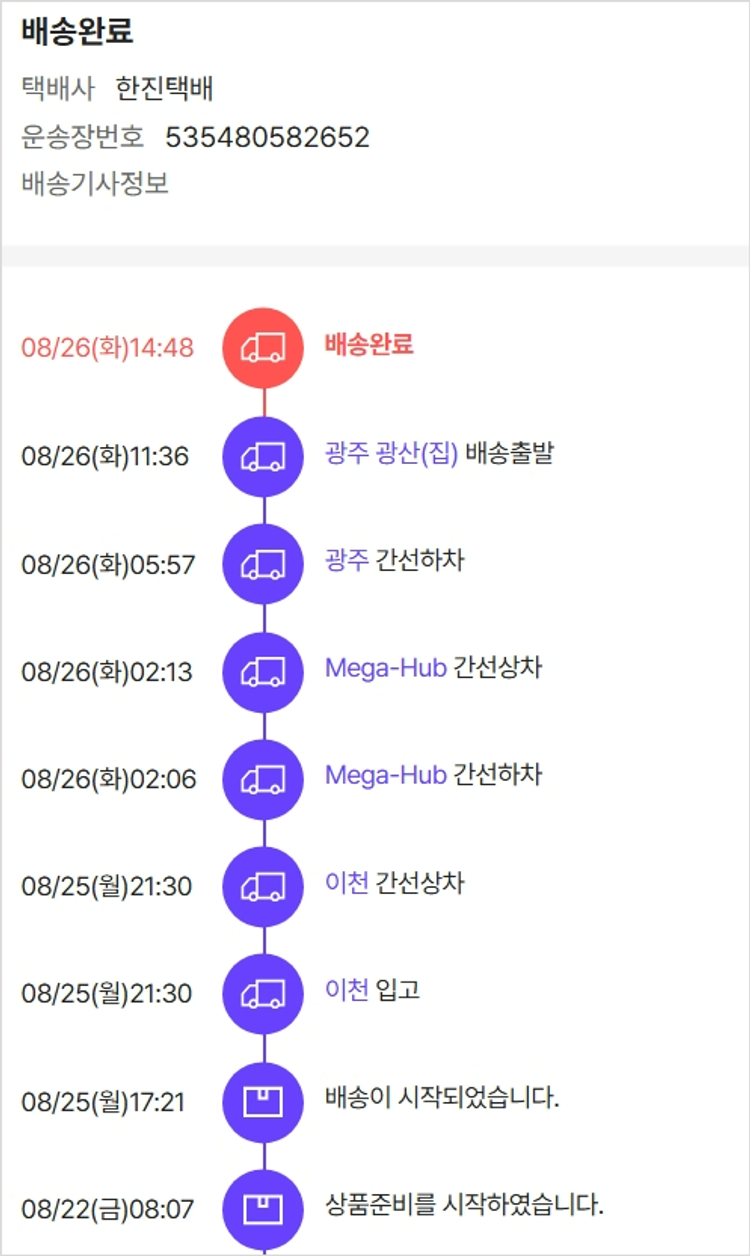Click truck icon beside Mega-Hub 간선하차
Image resolution: width=750 pixels, height=1256 pixels.
(x=263, y=778)
